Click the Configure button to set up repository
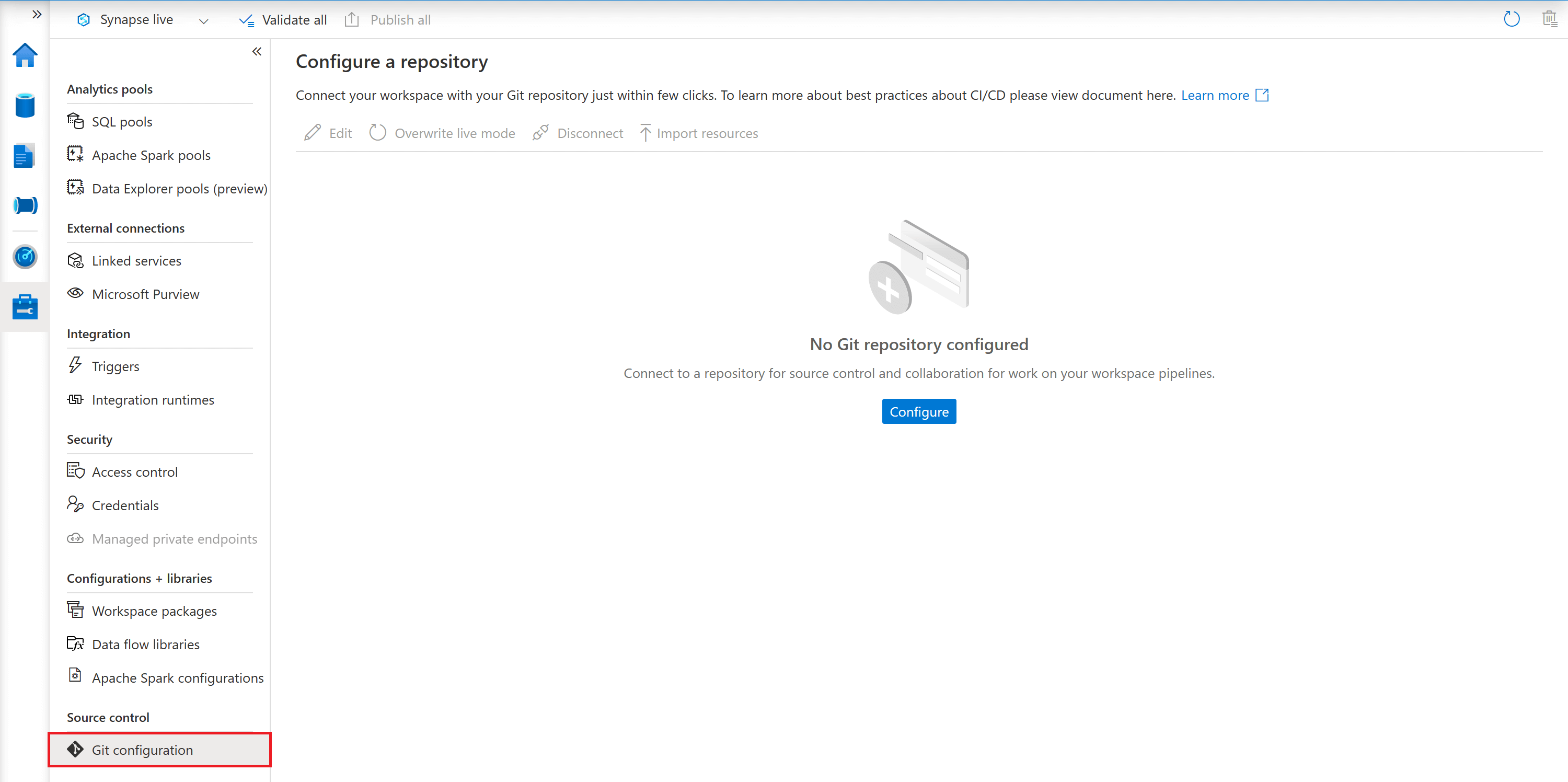This screenshot has height=782, width=1568. [x=919, y=411]
